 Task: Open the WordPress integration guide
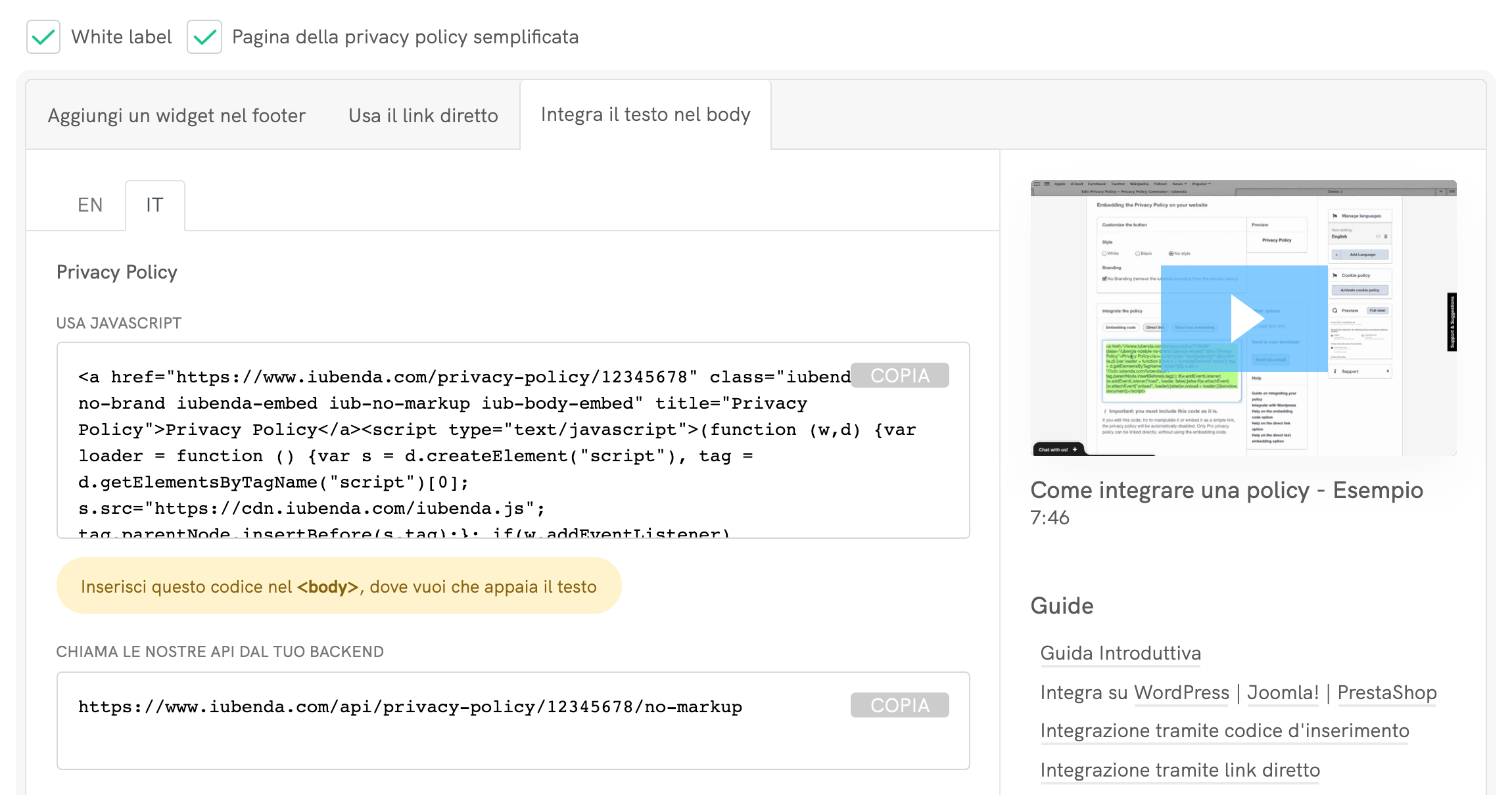pos(1180,693)
